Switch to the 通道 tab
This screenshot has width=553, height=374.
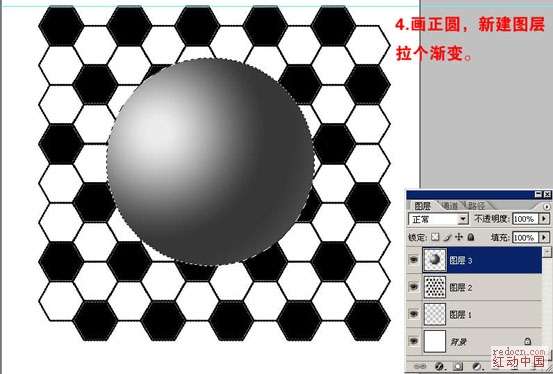450,205
